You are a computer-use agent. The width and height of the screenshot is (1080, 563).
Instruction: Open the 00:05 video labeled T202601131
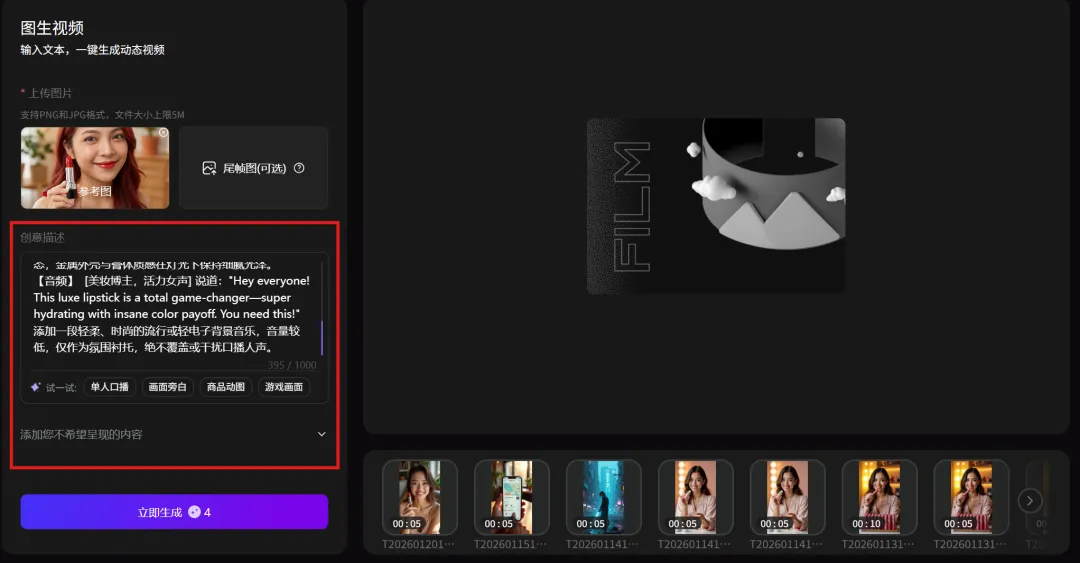coord(970,498)
